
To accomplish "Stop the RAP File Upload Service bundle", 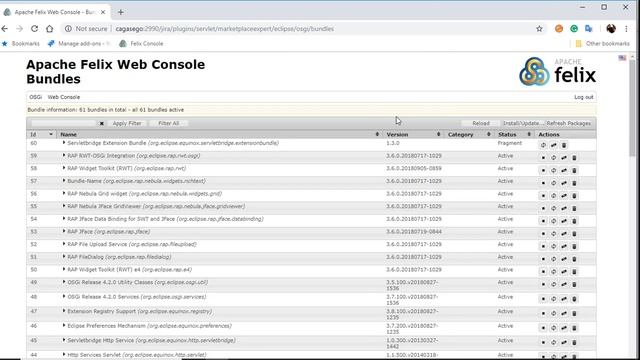I will point(543,246).
